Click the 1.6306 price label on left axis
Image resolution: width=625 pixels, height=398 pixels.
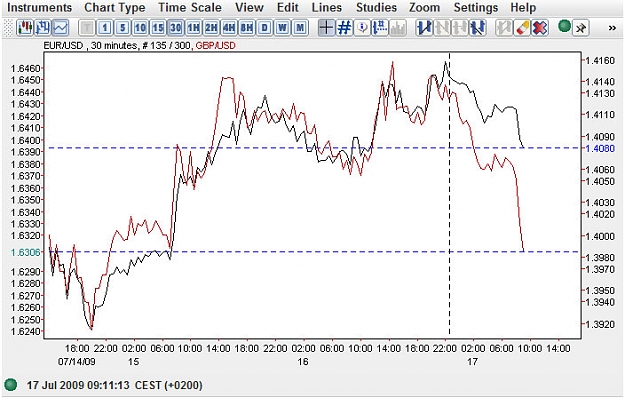click(x=26, y=253)
